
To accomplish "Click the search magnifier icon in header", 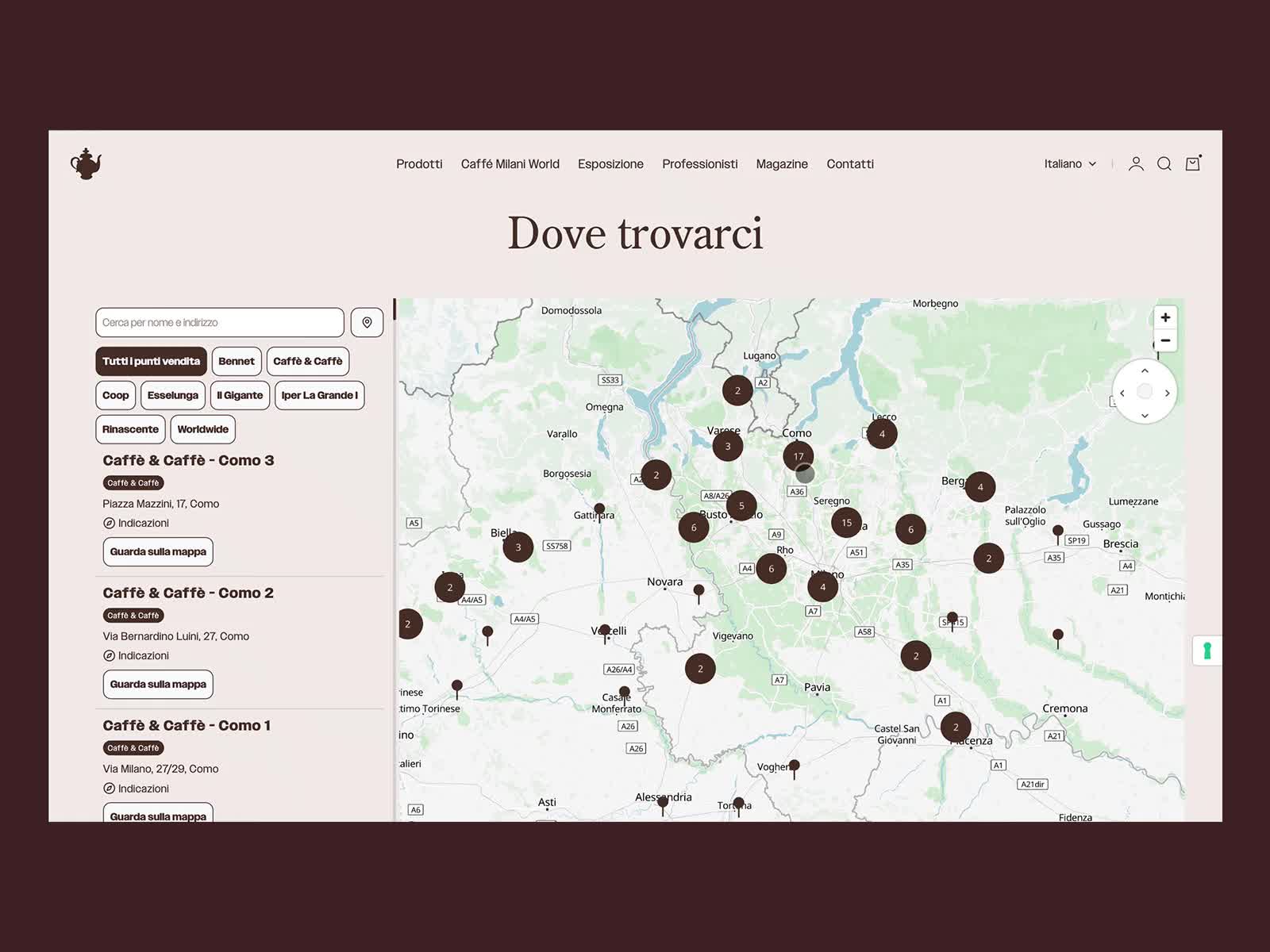I will [x=1164, y=164].
